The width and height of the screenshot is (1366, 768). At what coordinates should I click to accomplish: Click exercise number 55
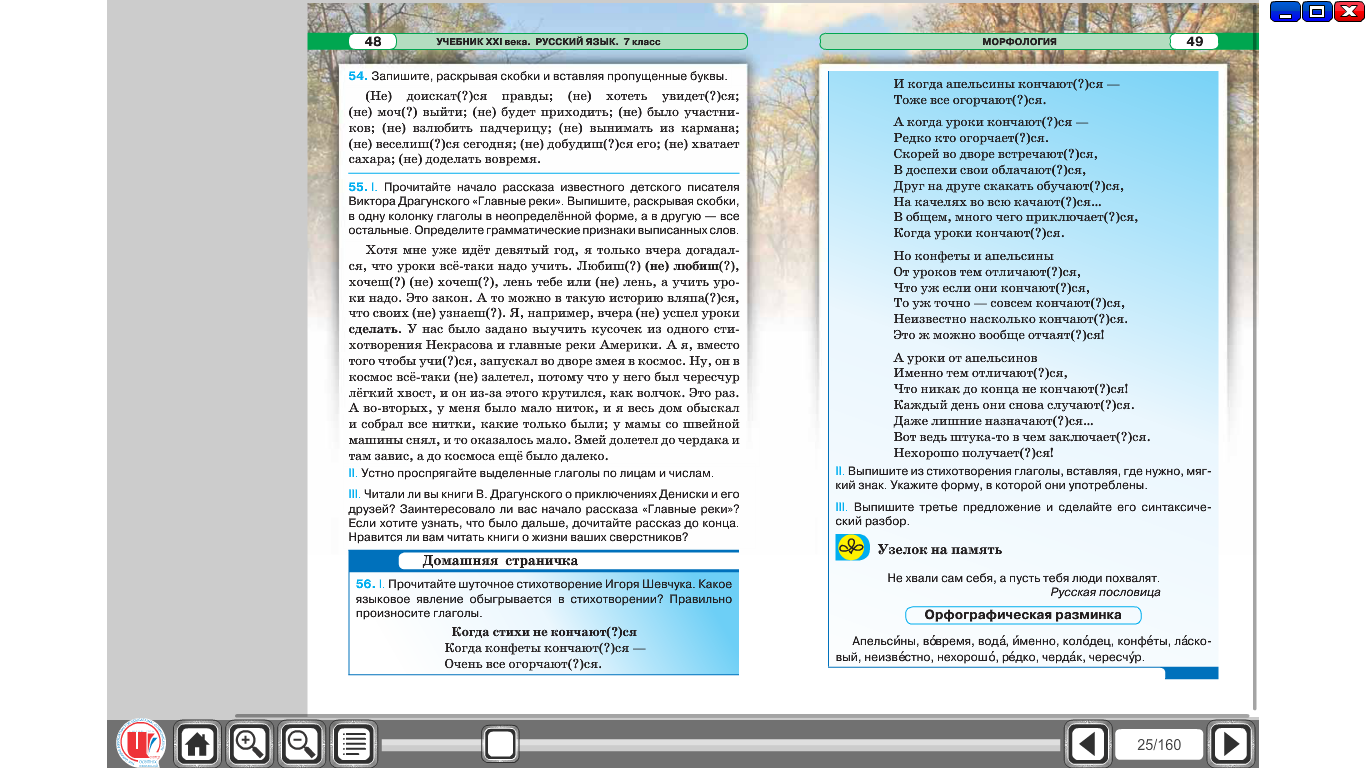tap(358, 187)
